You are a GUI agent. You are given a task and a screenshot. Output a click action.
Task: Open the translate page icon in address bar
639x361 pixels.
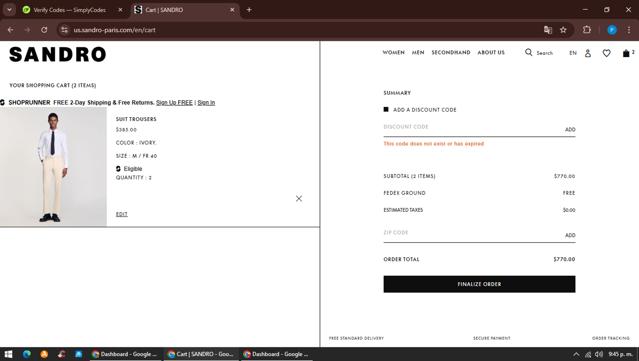pyautogui.click(x=548, y=30)
